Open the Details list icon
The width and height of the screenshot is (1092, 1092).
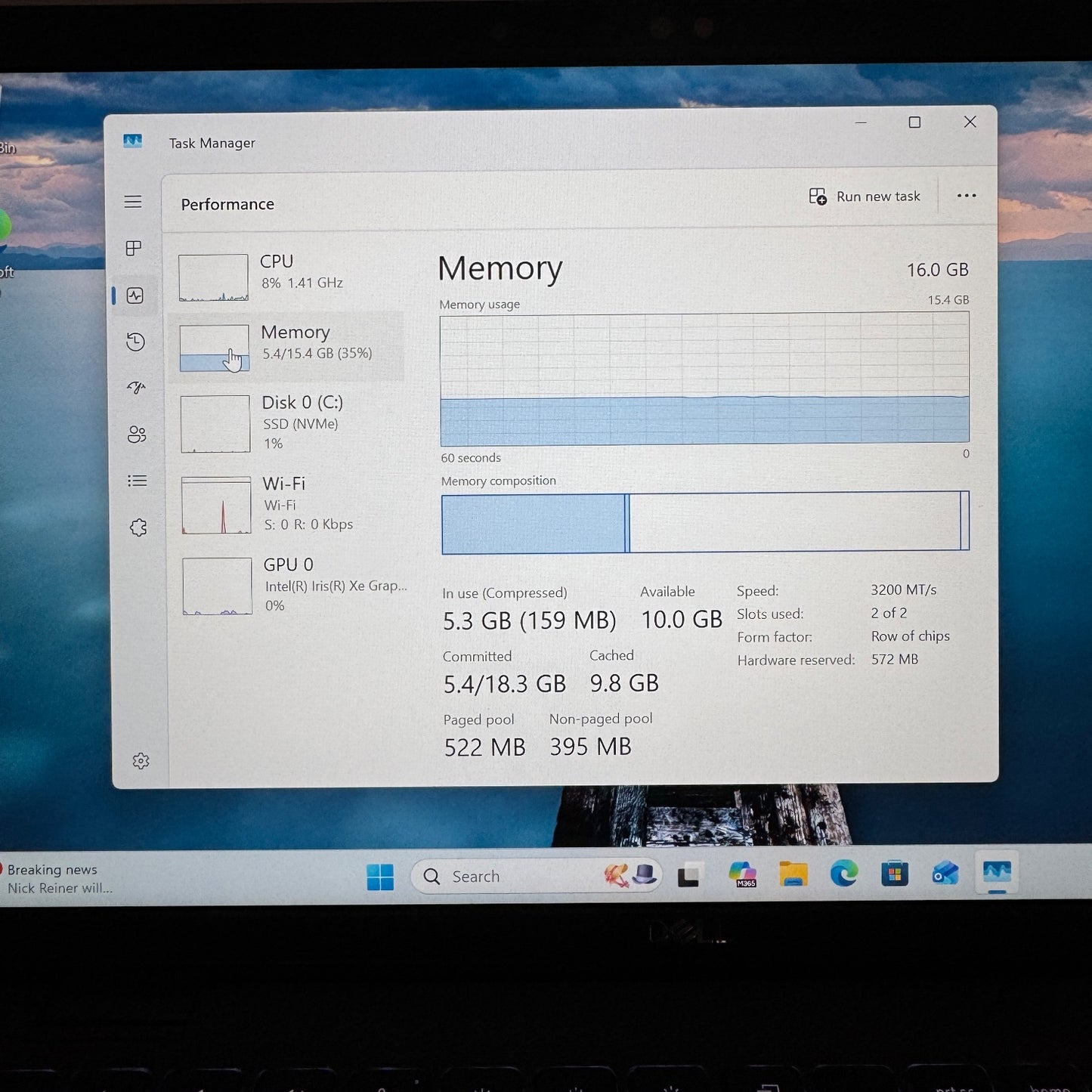[x=137, y=481]
